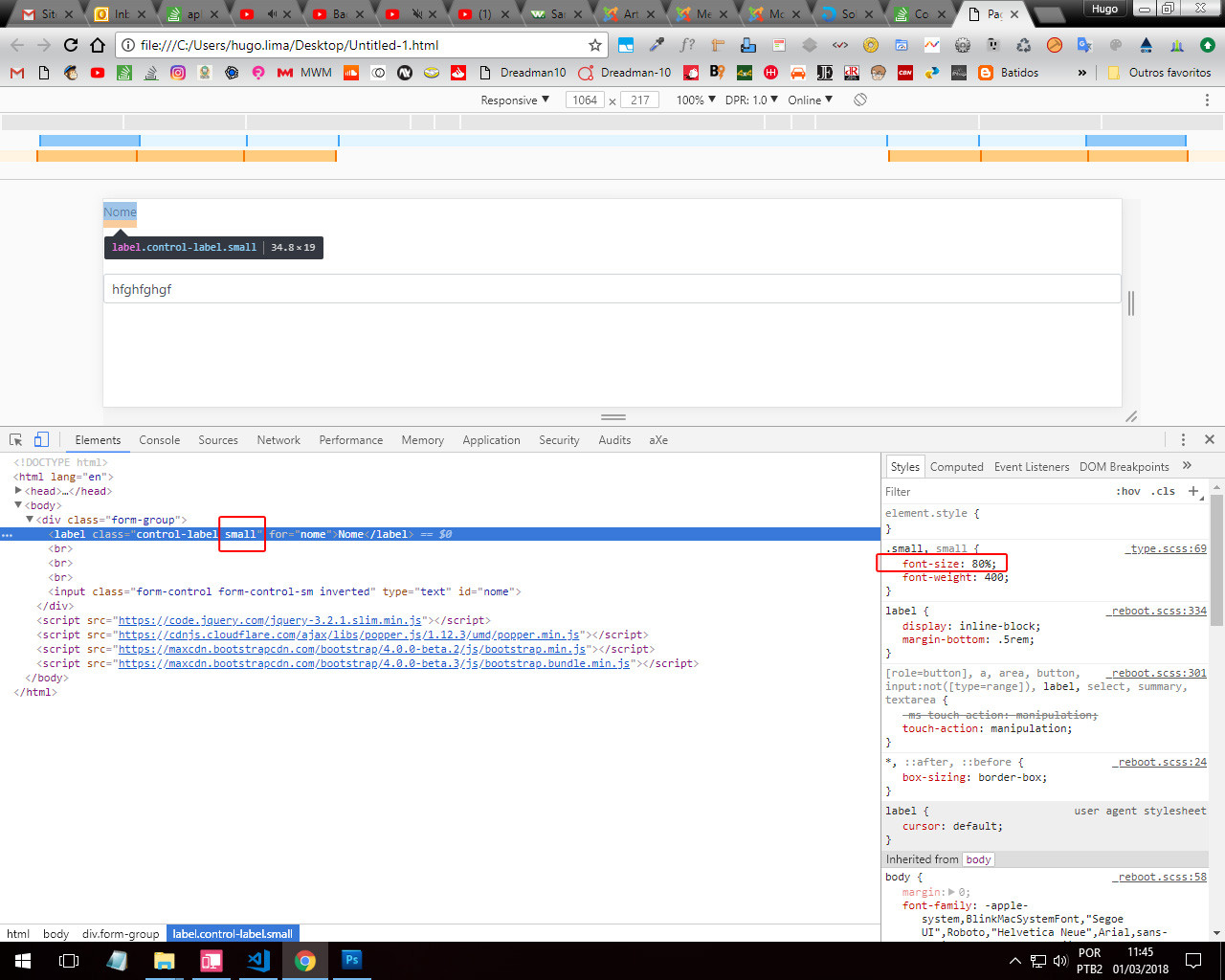Open the 100% zoom dropdown

[x=696, y=100]
